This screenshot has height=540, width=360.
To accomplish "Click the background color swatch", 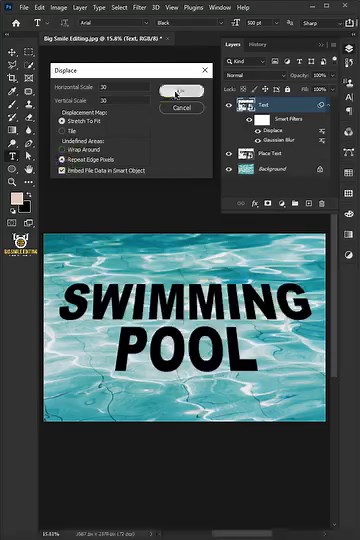I will [x=26, y=208].
